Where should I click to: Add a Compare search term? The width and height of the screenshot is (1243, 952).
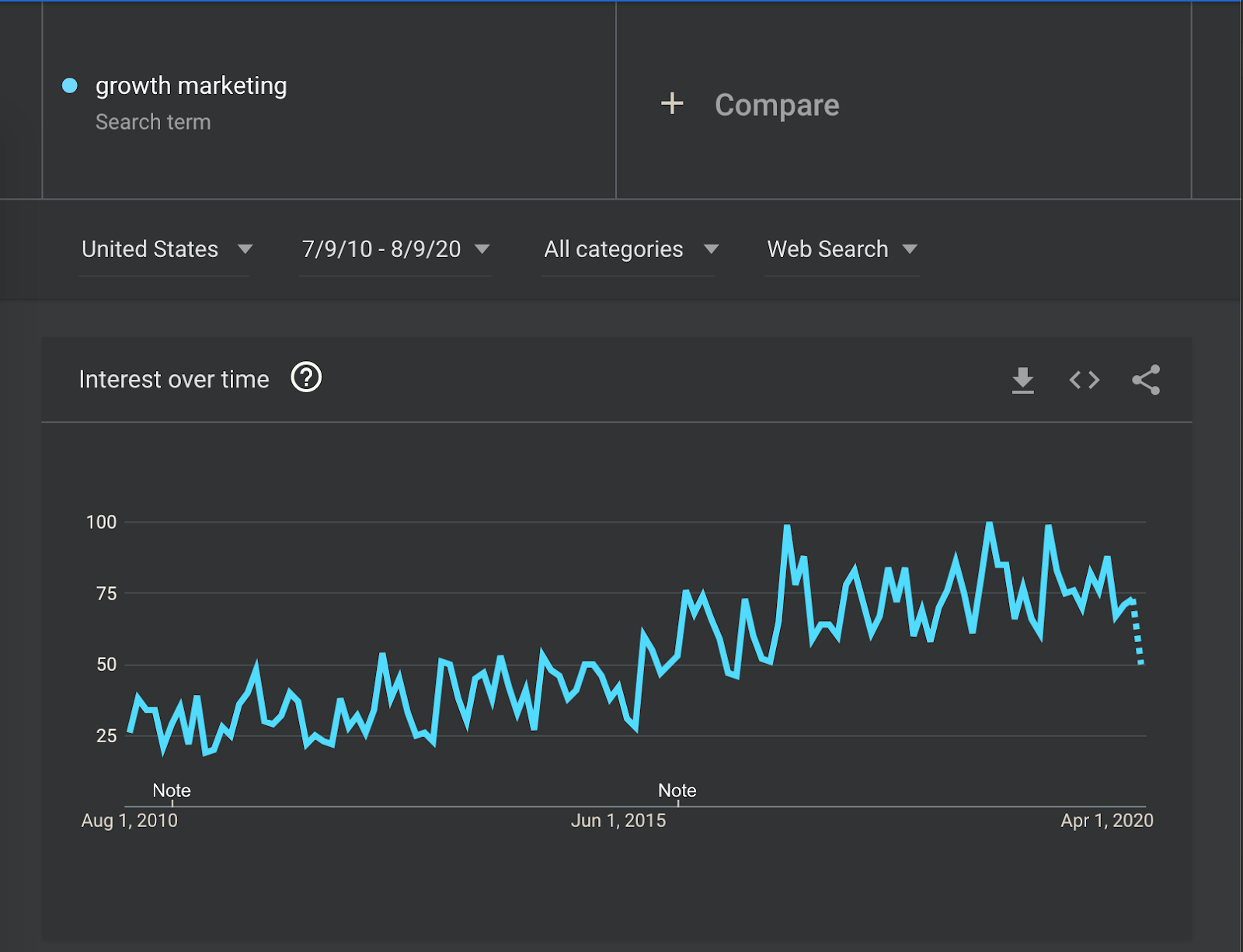(777, 105)
